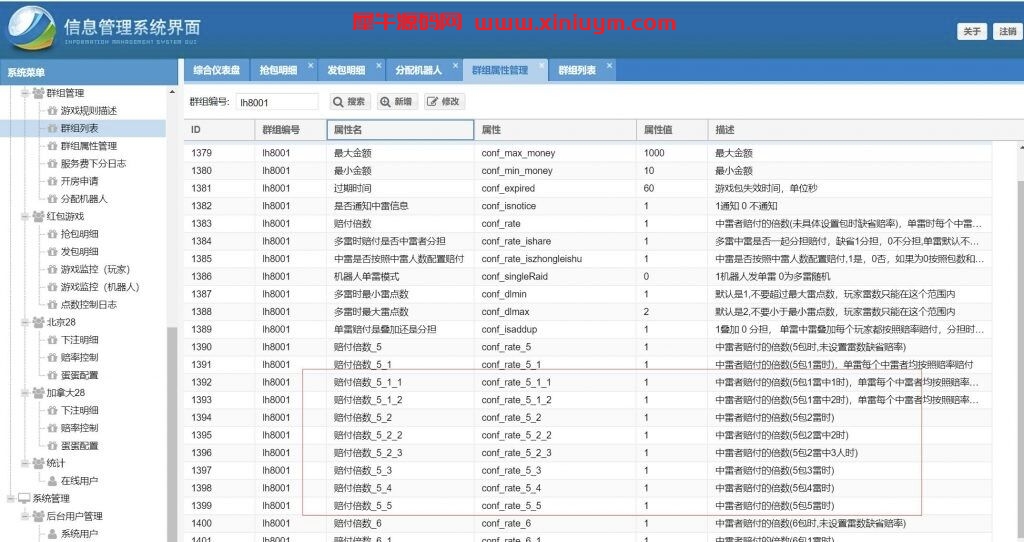
Task: Click the 注销 logout button
Action: click(1005, 31)
